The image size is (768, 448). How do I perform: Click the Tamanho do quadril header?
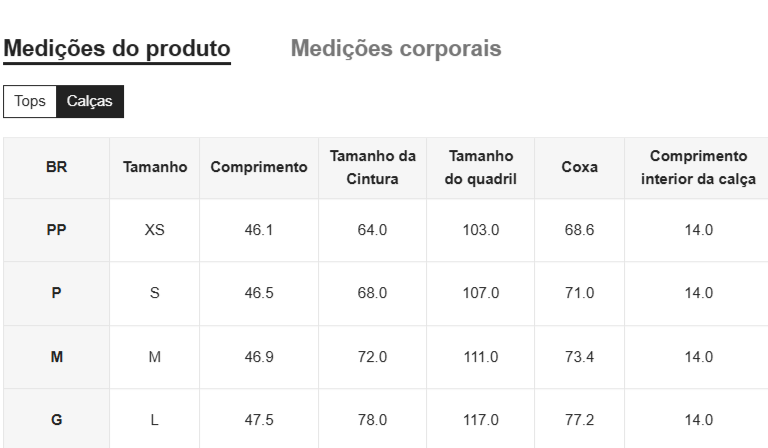[x=481, y=168]
